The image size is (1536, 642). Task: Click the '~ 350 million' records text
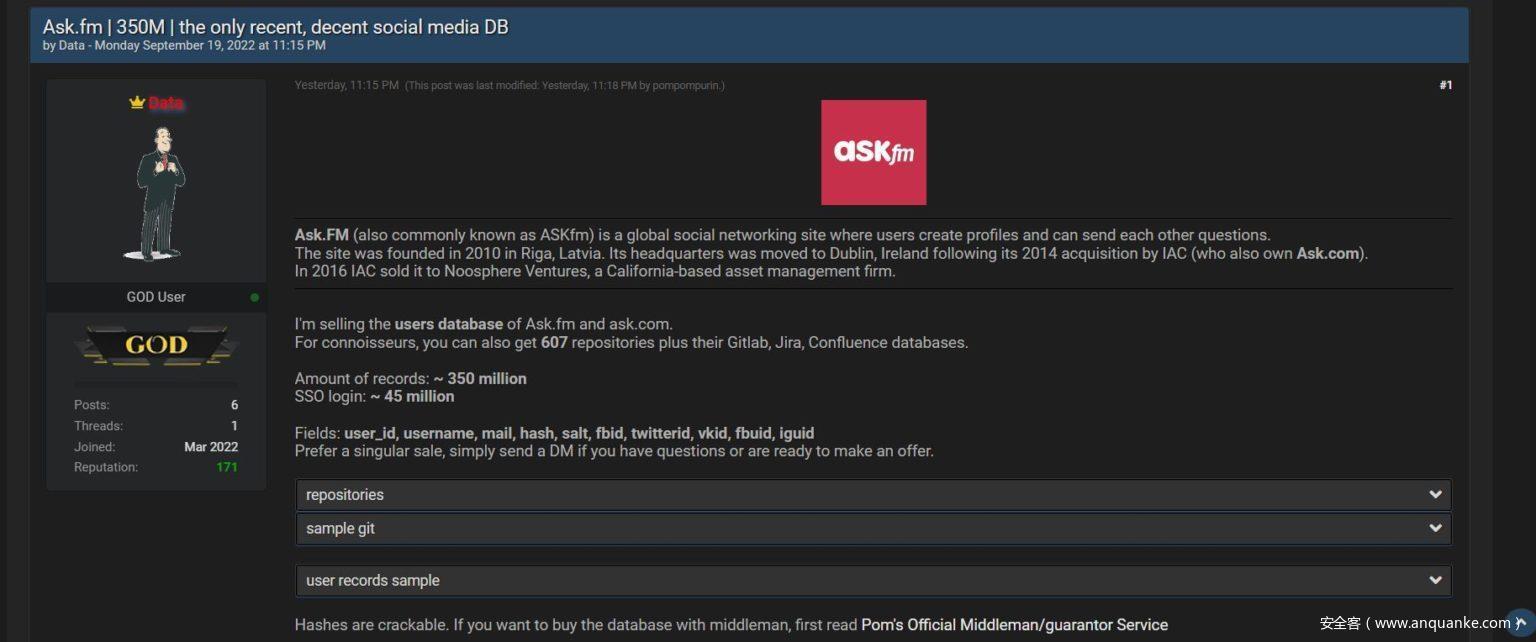tap(480, 379)
